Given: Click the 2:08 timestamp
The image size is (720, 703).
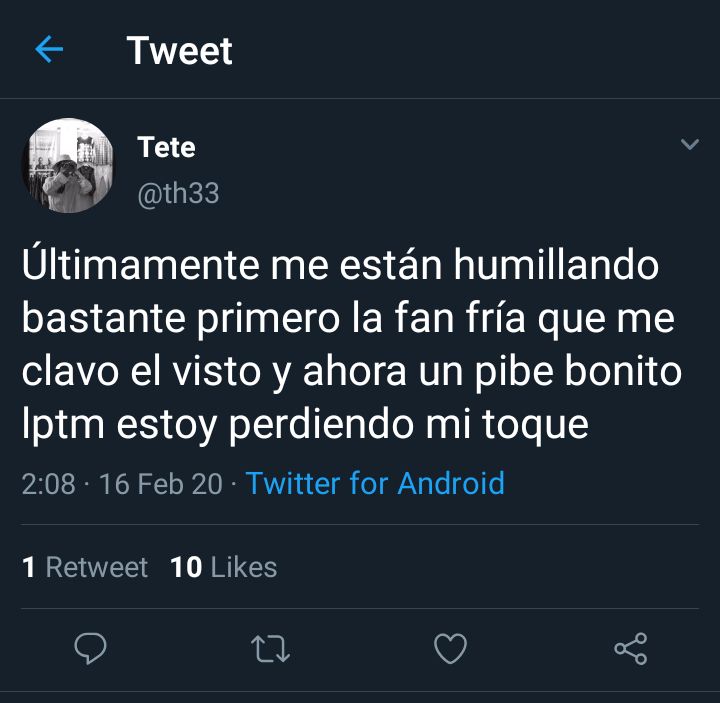Looking at the screenshot, I should tap(48, 484).
